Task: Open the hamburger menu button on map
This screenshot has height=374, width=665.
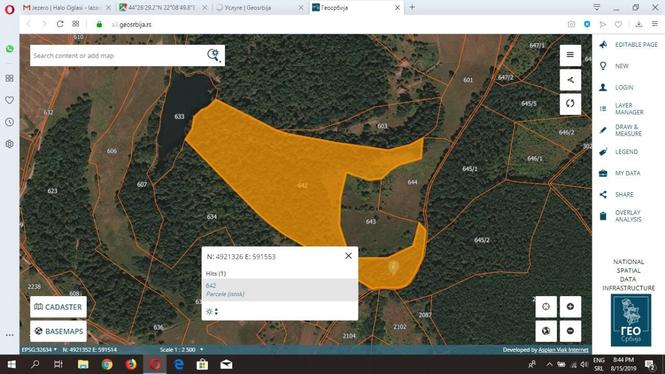Action: tap(570, 55)
